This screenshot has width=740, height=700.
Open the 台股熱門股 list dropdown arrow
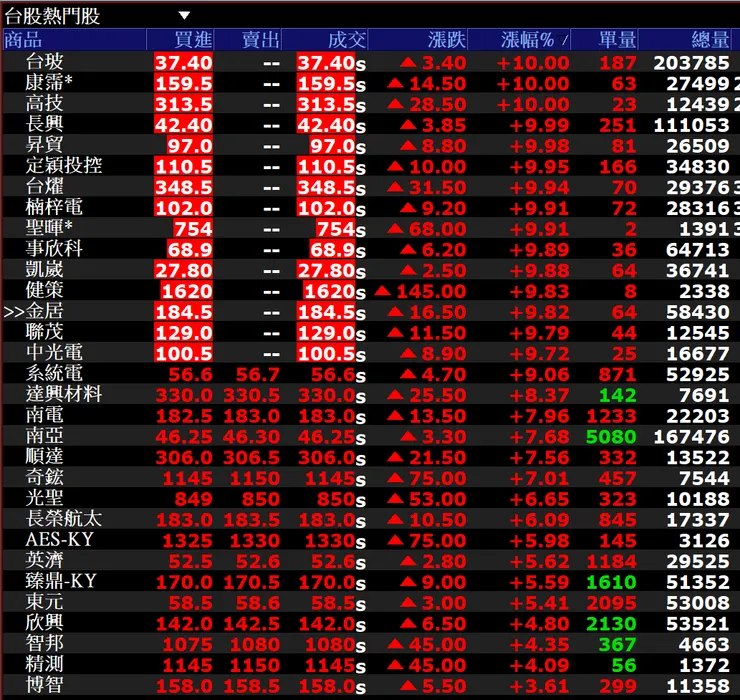[x=184, y=16]
